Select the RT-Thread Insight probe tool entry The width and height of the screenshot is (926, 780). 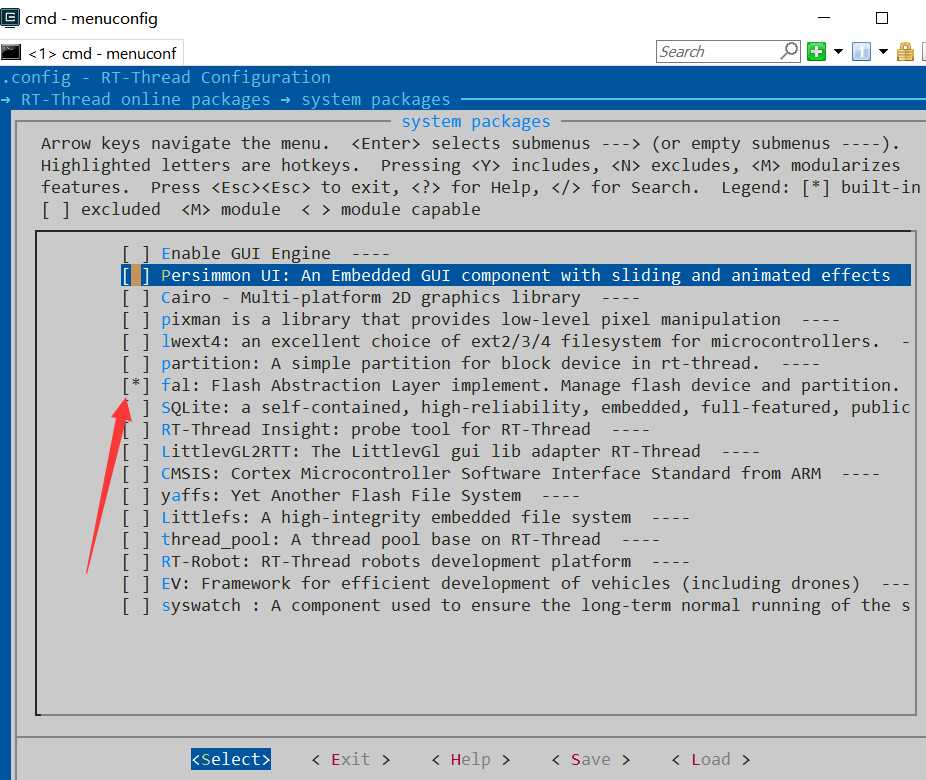tap(376, 430)
